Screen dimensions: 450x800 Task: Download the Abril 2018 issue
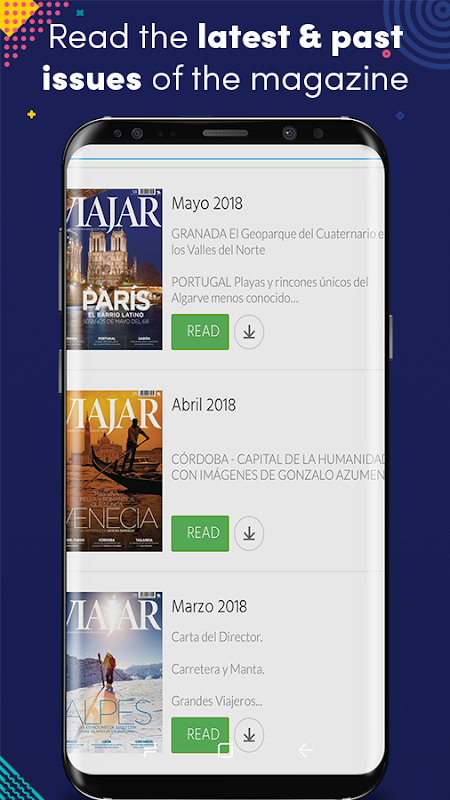click(249, 533)
